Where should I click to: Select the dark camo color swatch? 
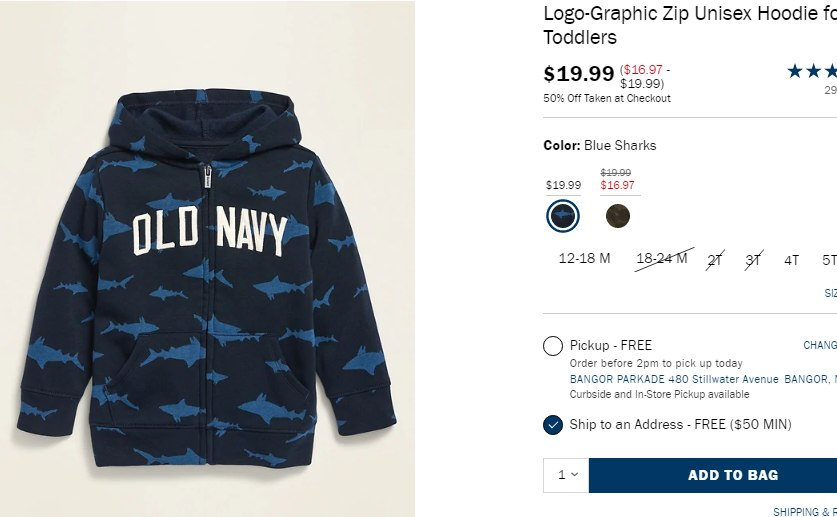point(617,215)
